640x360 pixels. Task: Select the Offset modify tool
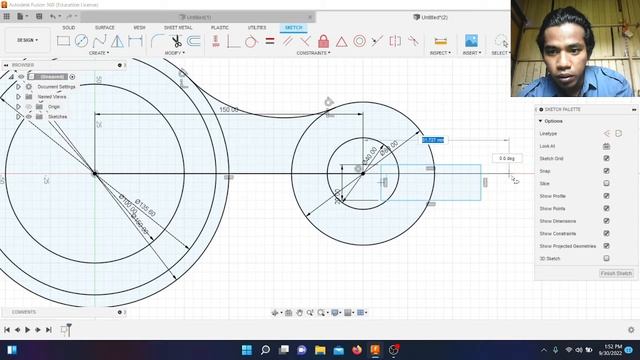tap(194, 41)
